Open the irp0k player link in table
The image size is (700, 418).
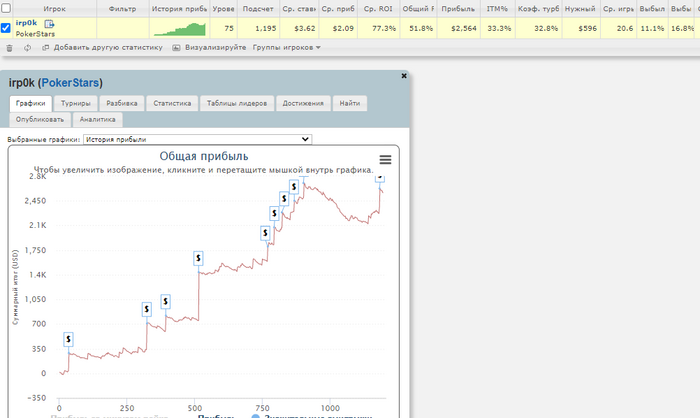[x=26, y=23]
